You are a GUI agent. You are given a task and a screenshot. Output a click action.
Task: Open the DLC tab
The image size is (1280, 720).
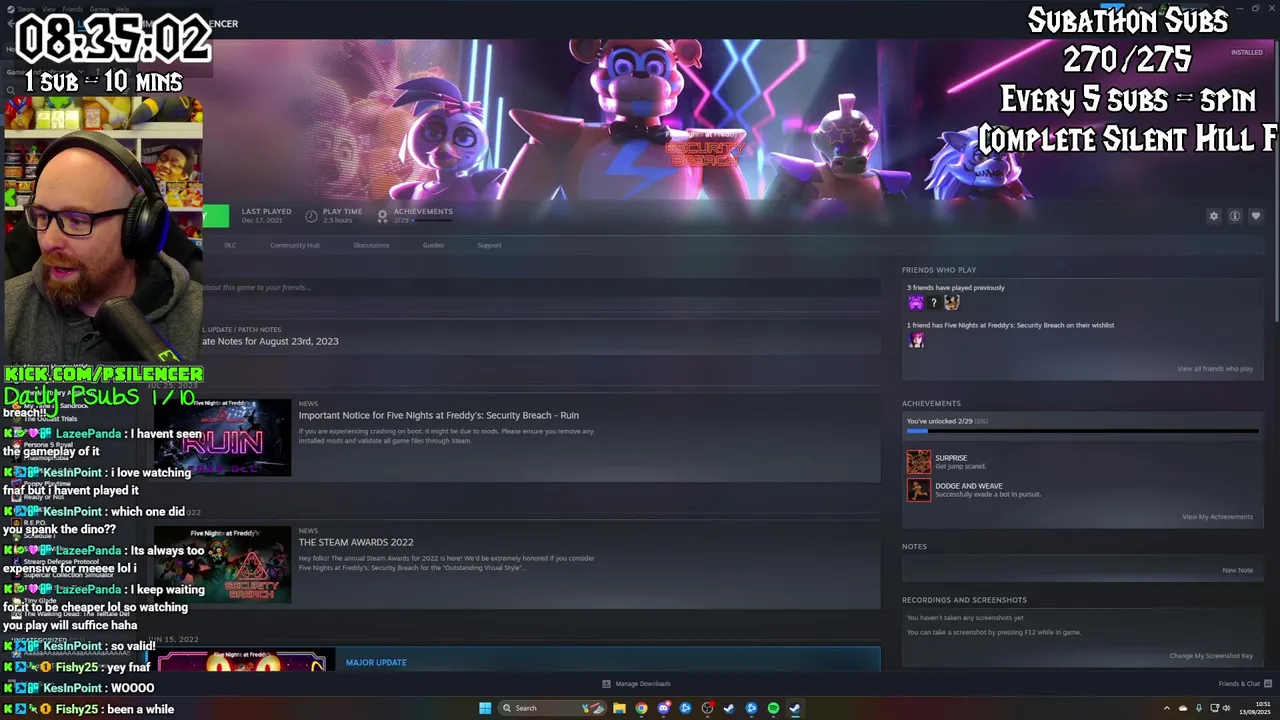[x=230, y=245]
